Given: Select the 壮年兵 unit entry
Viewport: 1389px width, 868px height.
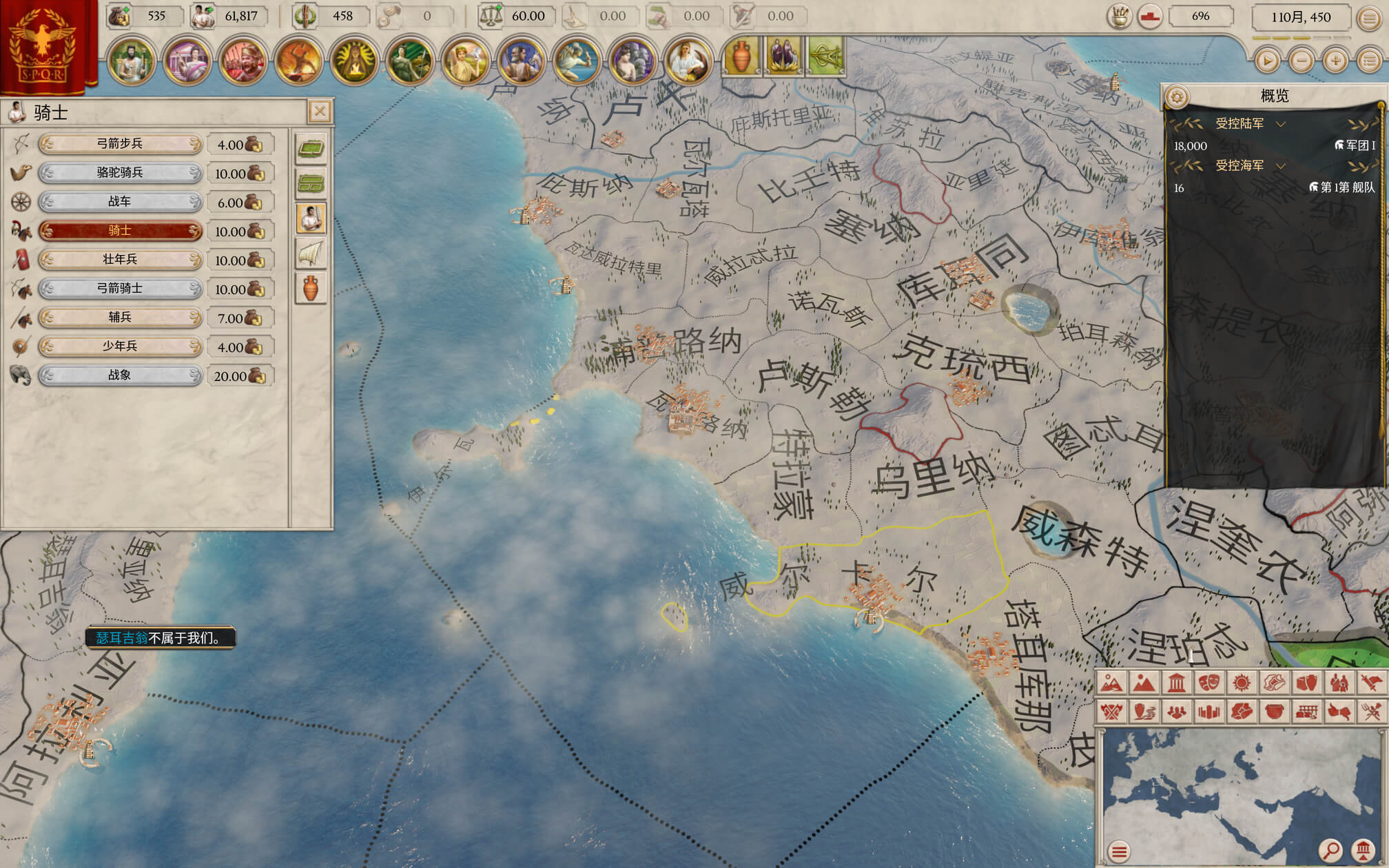Looking at the screenshot, I should (x=120, y=259).
